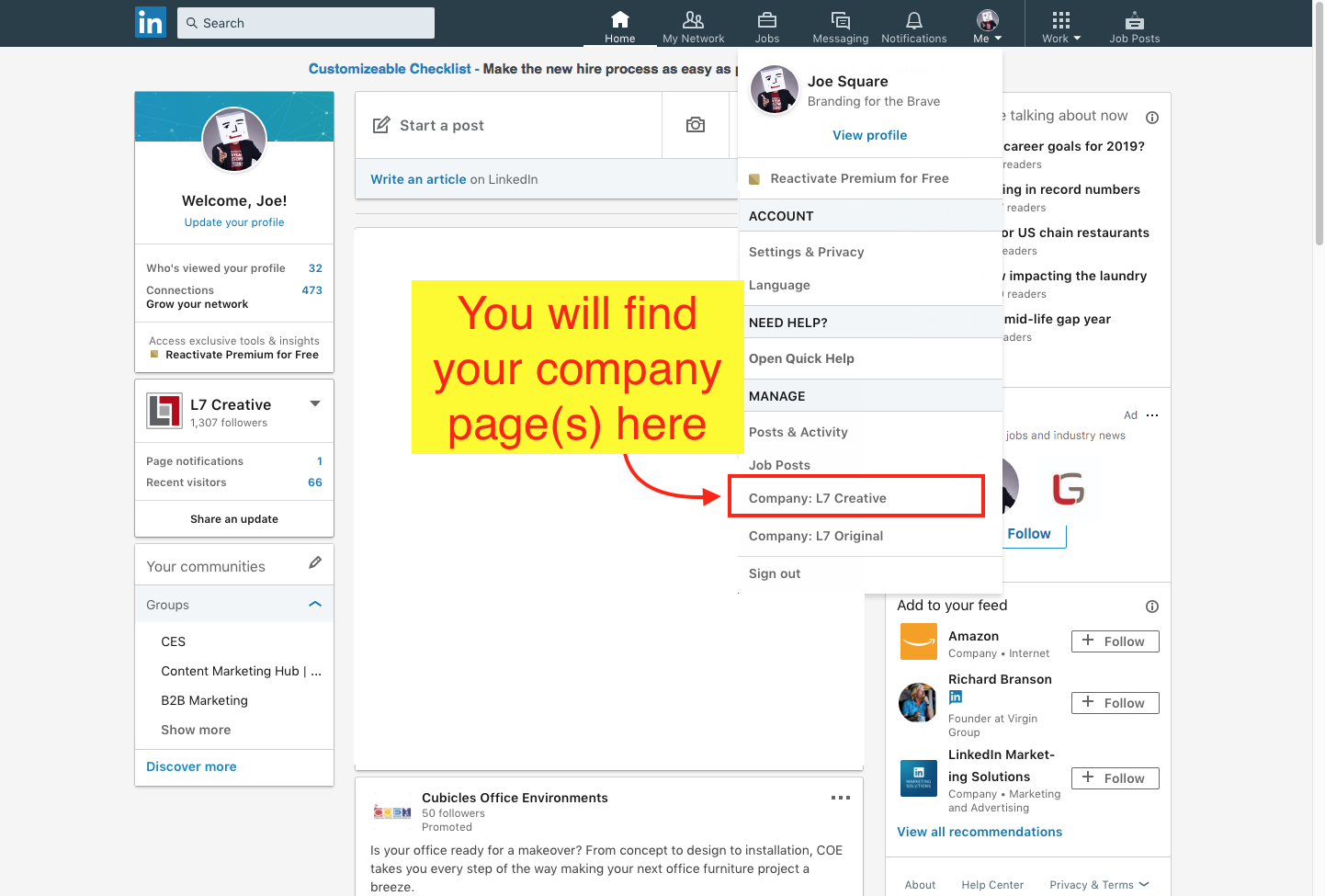Screen dimensions: 1325x896
Task: Open the CES group
Action: tap(174, 641)
